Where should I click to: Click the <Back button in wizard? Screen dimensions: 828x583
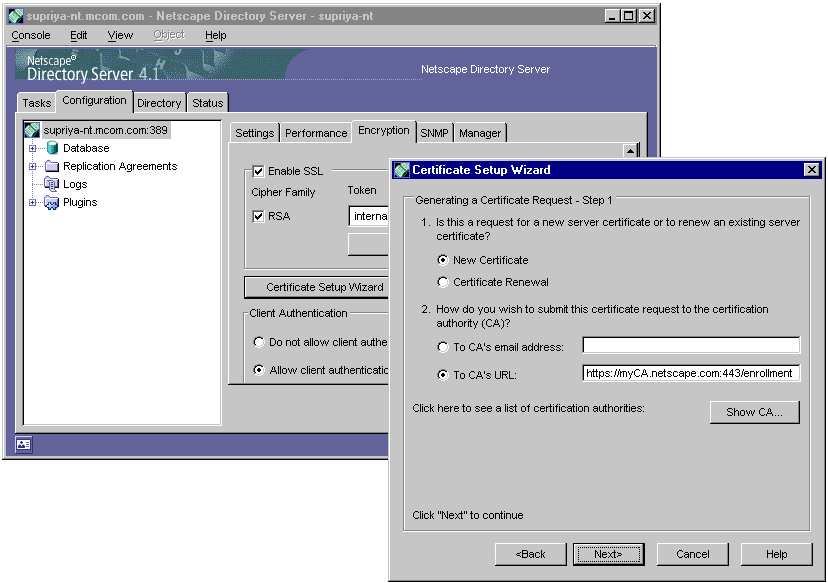point(530,554)
